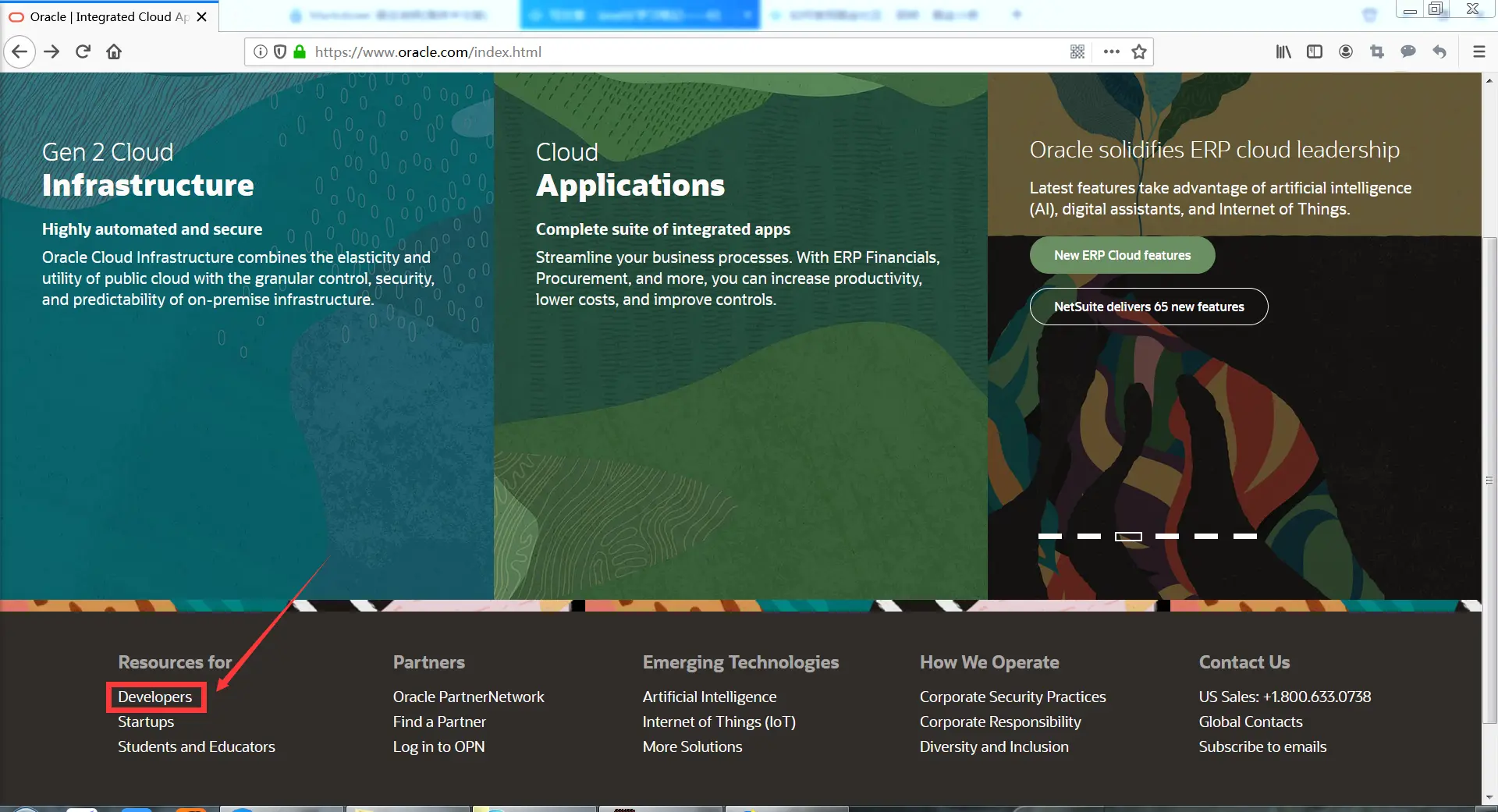The width and height of the screenshot is (1498, 812).
Task: Open the Developers footer link
Action: click(155, 697)
